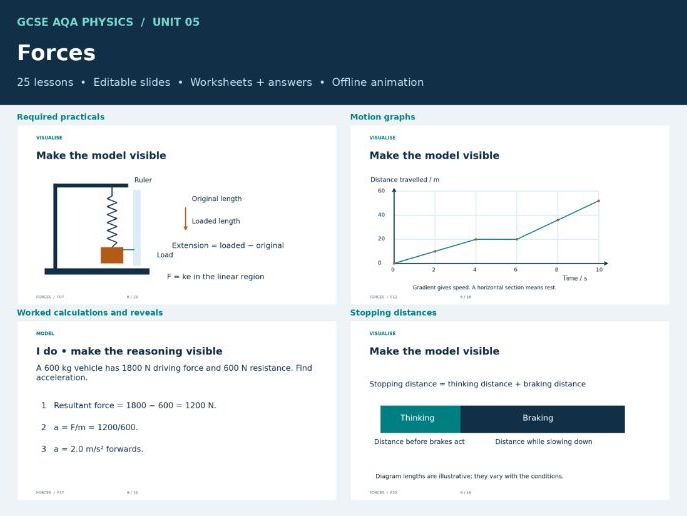
Task: Open the worked acceleration calculation slide thumbnail
Action: [x=177, y=411]
